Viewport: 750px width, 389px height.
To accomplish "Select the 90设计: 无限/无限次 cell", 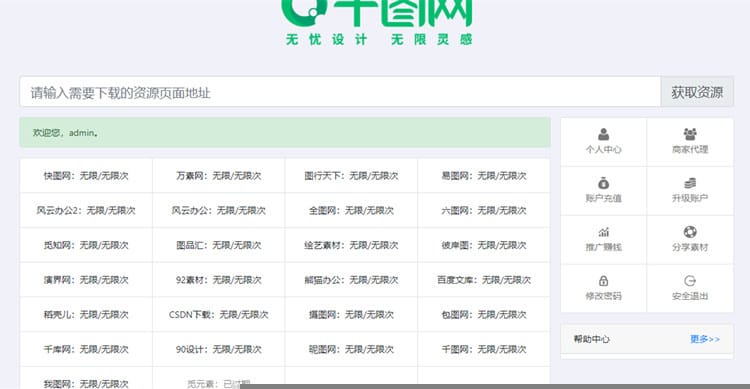I will coord(219,349).
